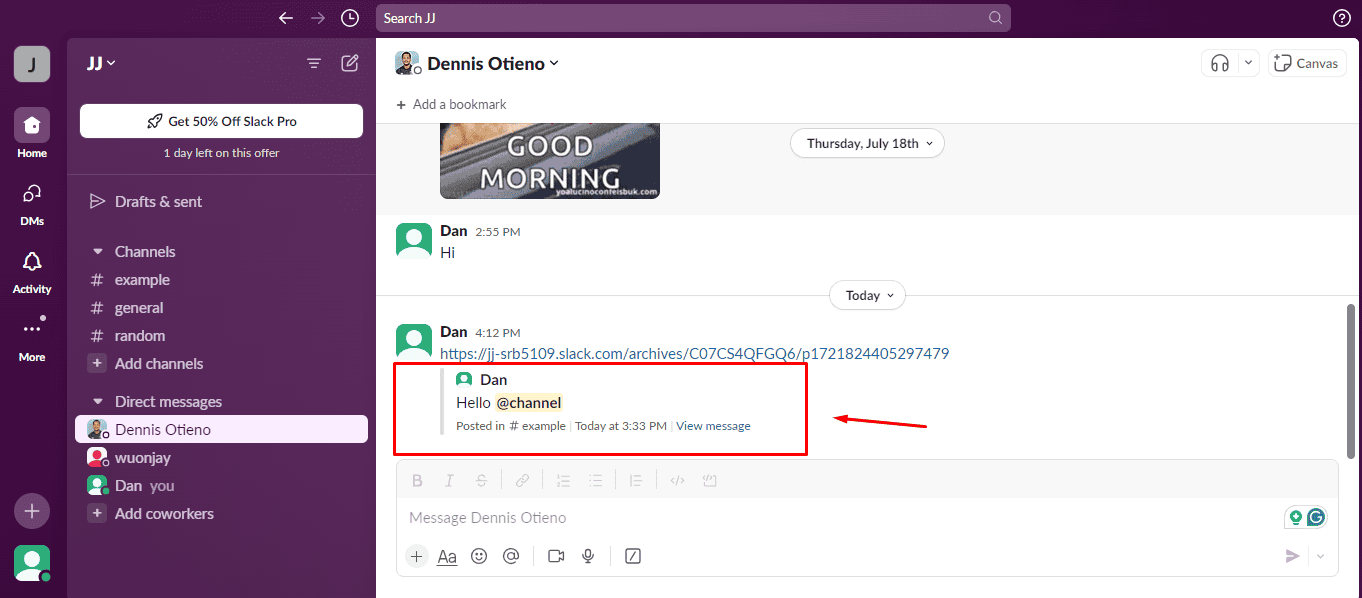The width and height of the screenshot is (1362, 598).
Task: Open slash shortcuts icon in the composer
Action: tap(632, 556)
